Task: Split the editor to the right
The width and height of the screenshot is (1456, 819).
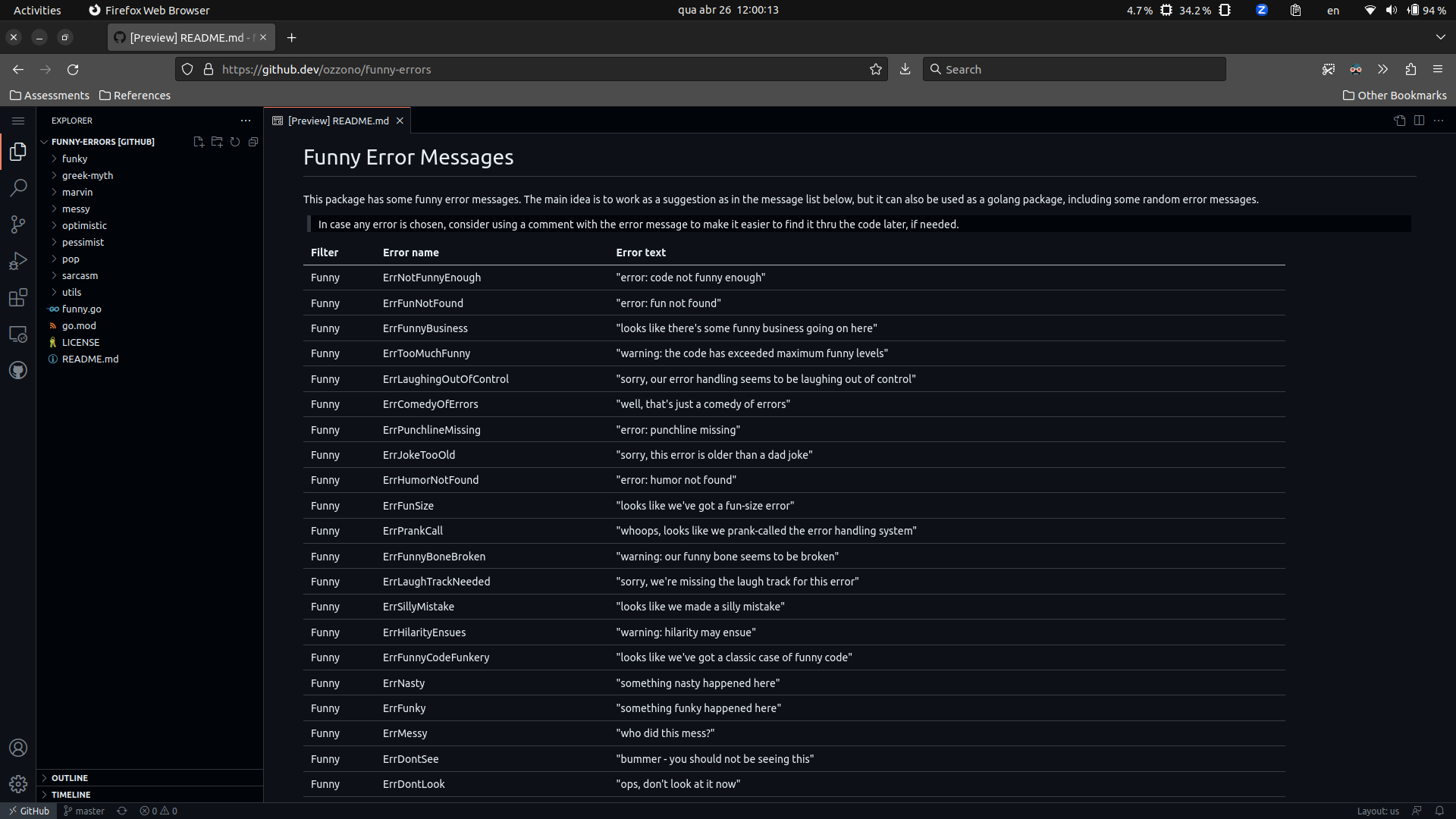Action: point(1419,121)
